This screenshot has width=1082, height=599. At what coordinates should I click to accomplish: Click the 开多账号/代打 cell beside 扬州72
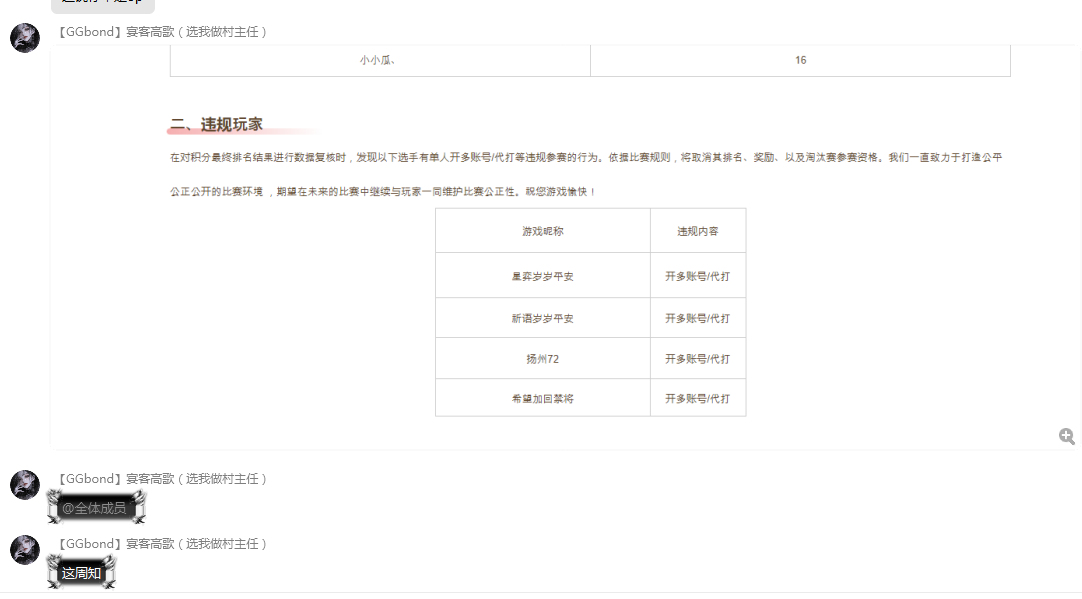(x=697, y=358)
